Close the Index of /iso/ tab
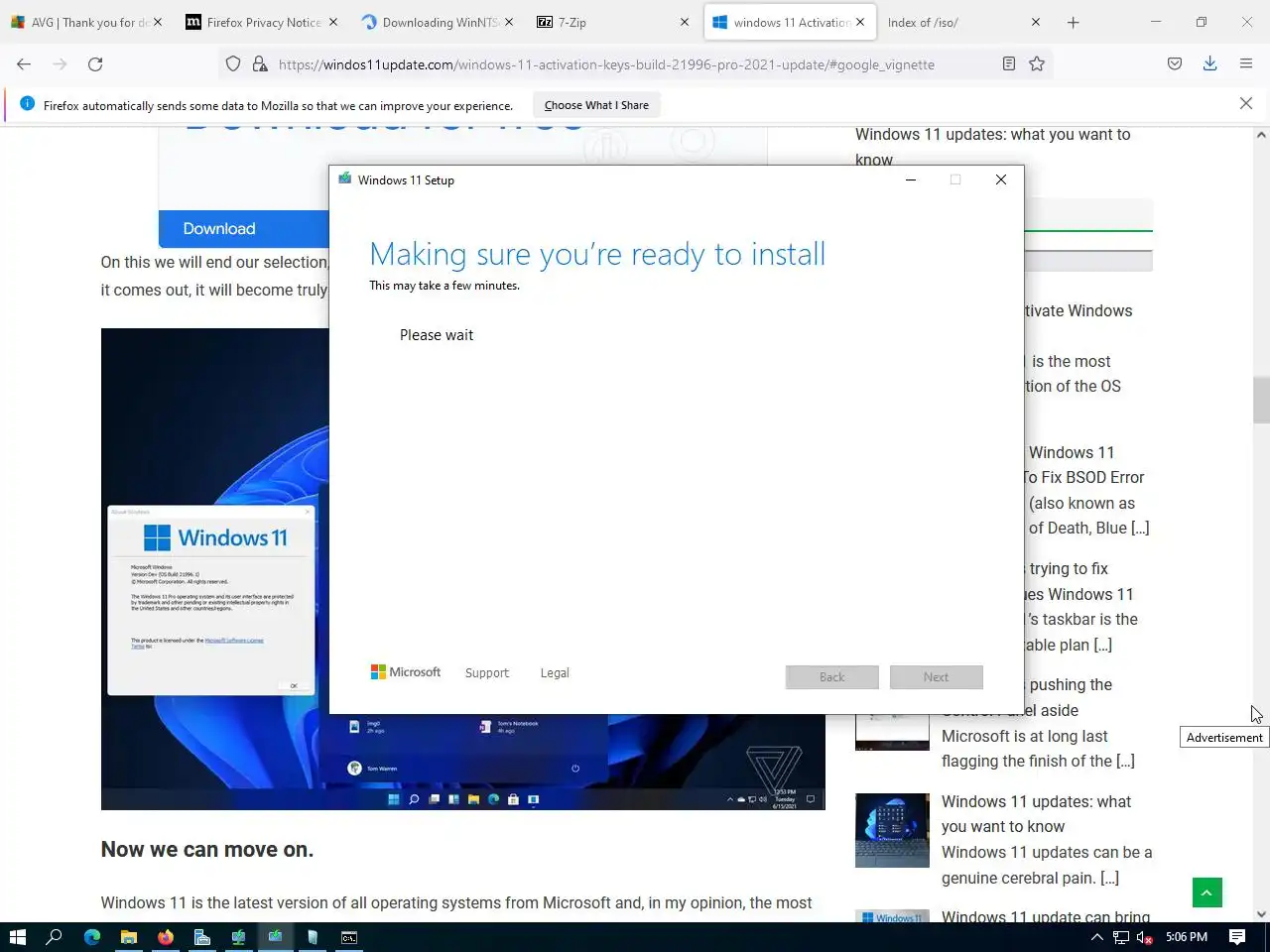This screenshot has width=1270, height=952. point(1036,22)
